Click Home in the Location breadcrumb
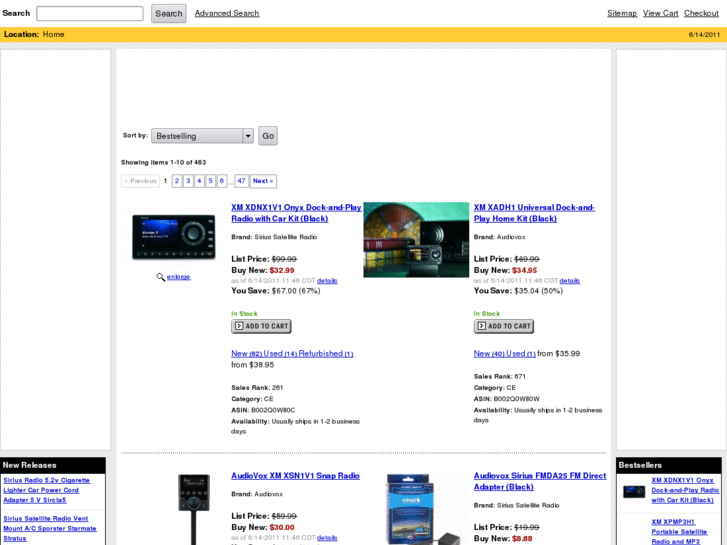 click(x=53, y=34)
